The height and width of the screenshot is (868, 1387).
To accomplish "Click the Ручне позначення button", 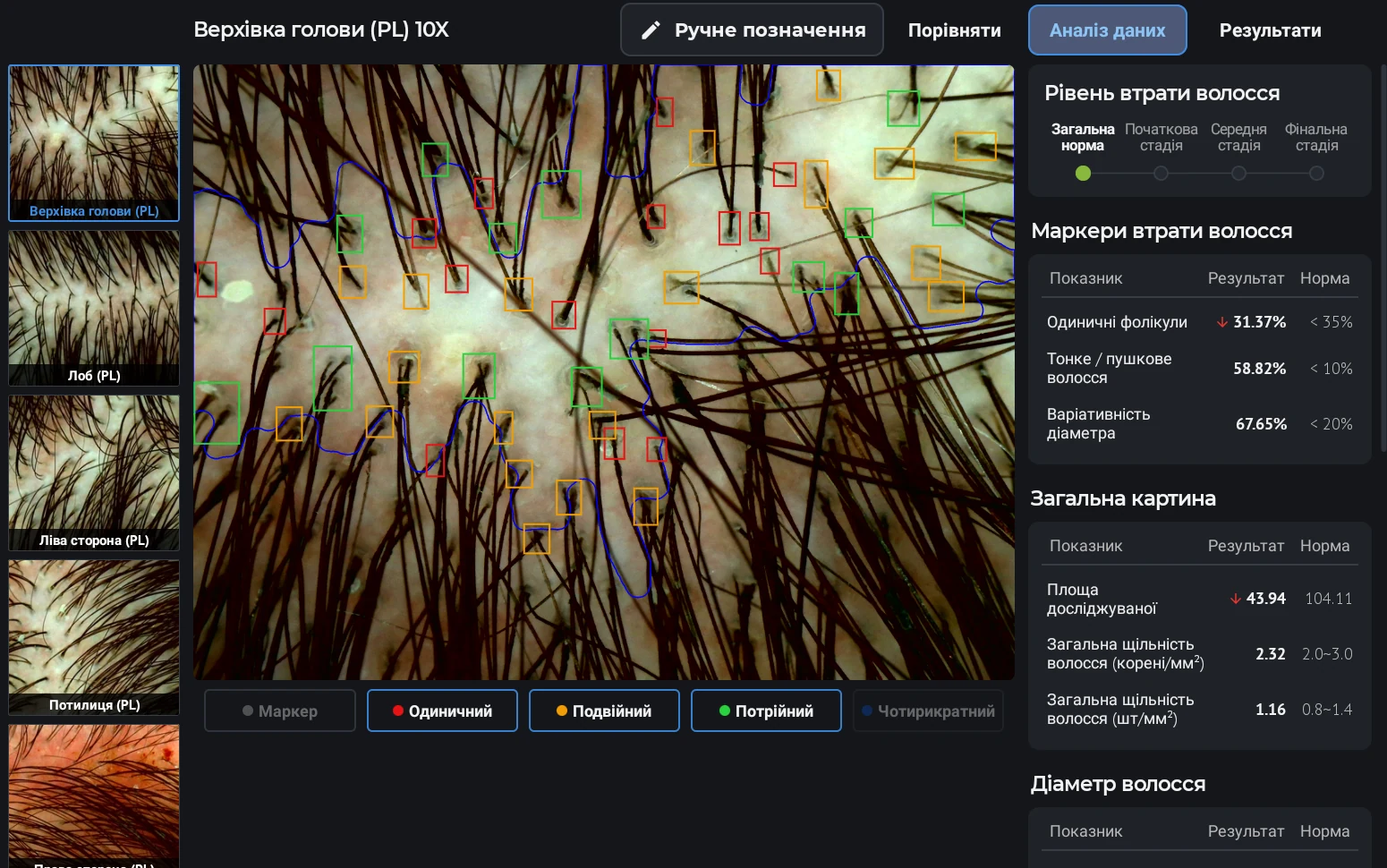I will coord(752,30).
